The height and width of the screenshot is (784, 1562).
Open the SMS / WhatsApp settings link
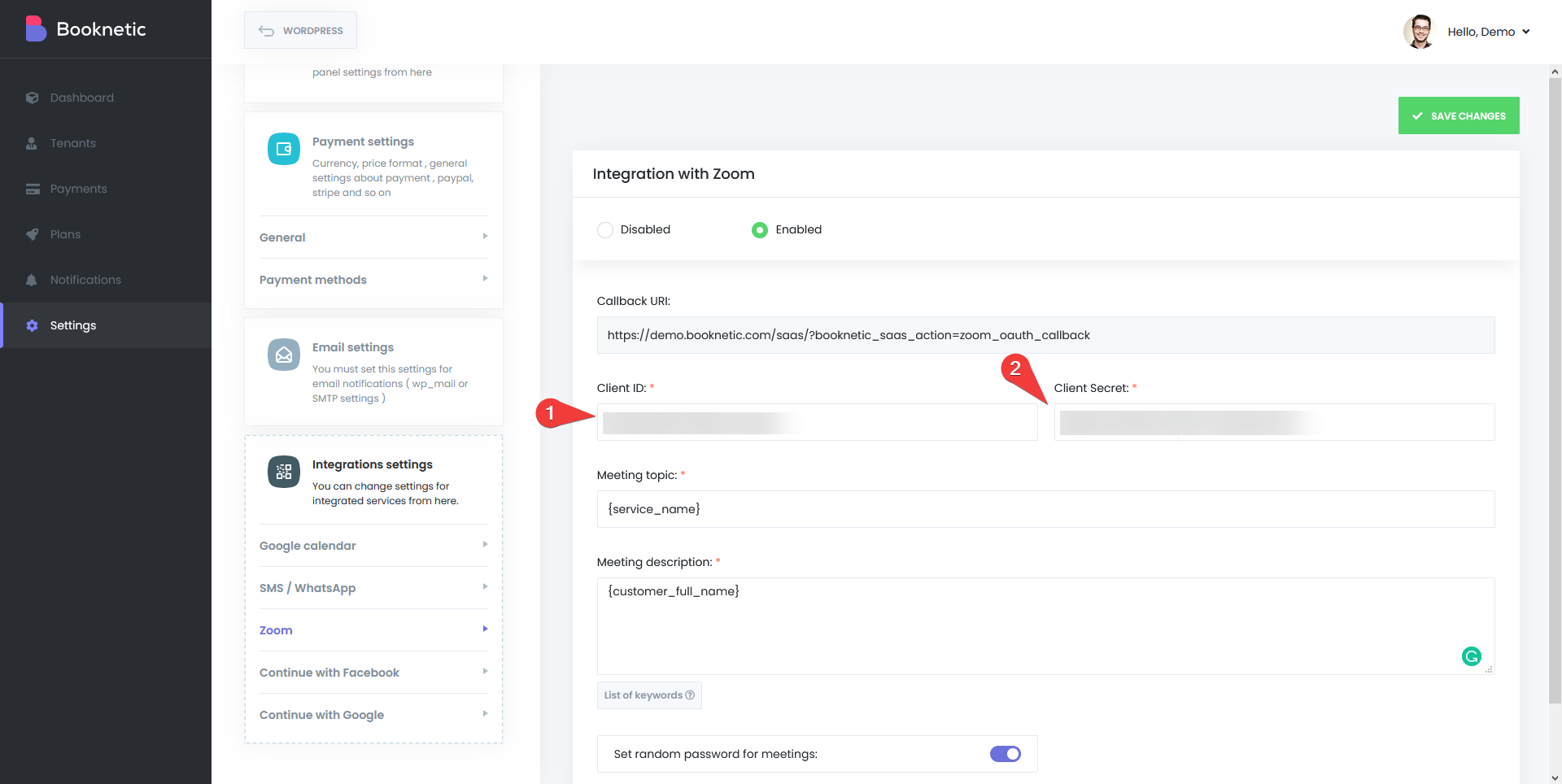click(x=373, y=588)
